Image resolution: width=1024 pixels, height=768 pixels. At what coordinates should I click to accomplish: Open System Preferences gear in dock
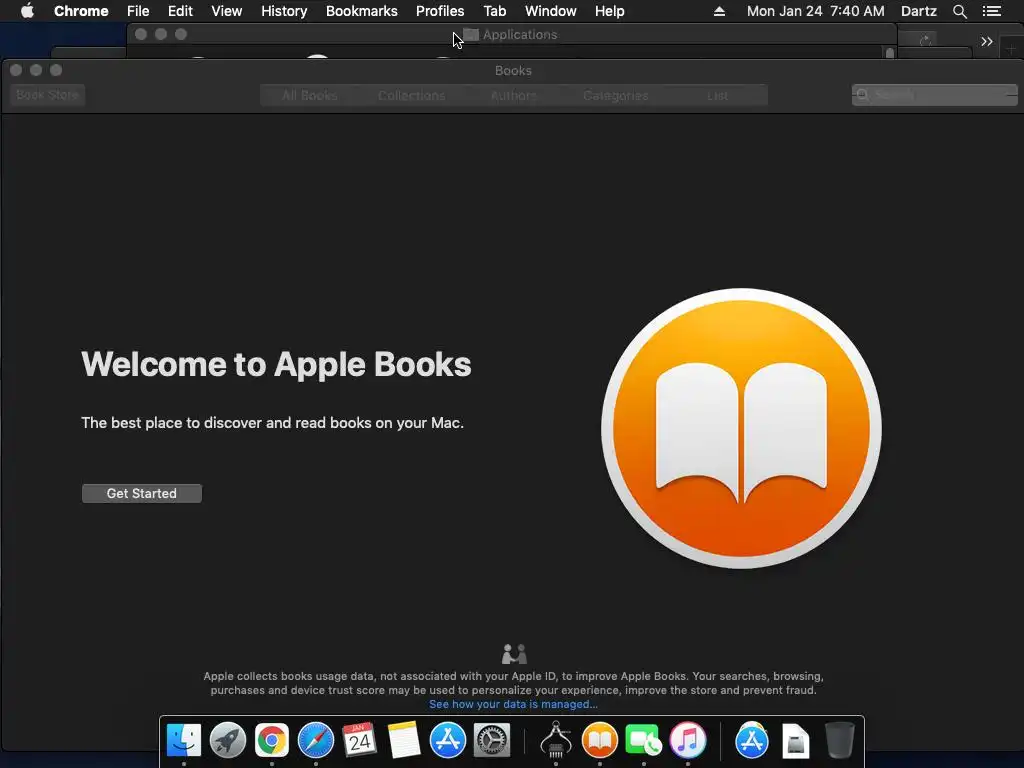[x=491, y=740]
